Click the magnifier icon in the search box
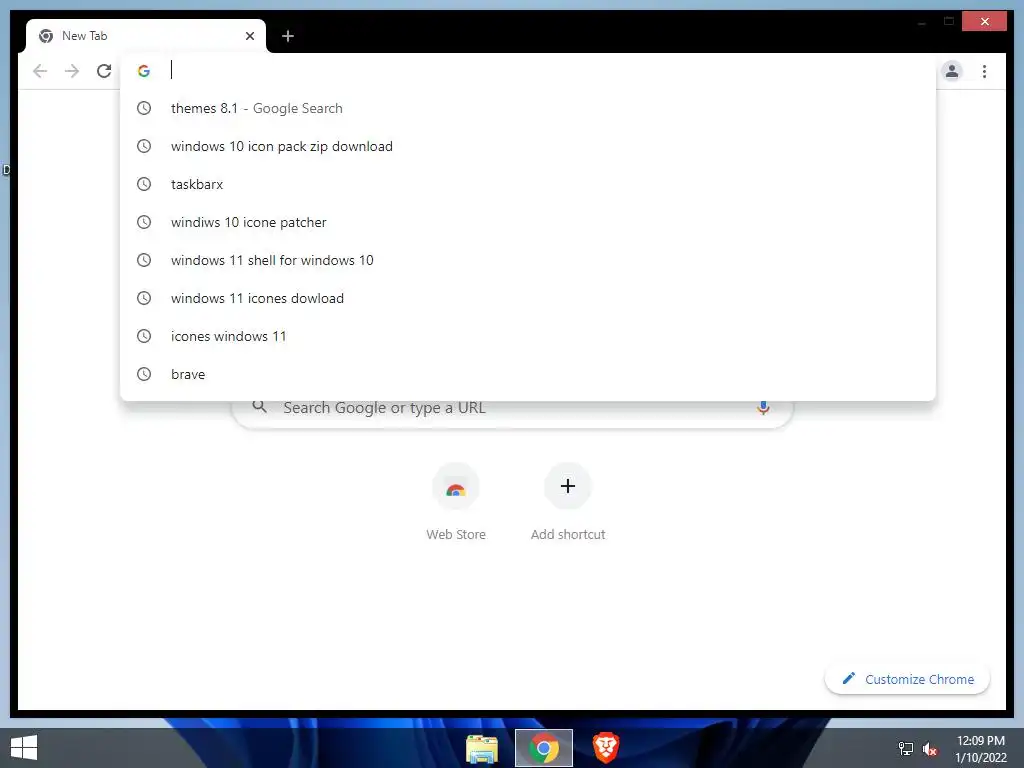 pyautogui.click(x=259, y=407)
